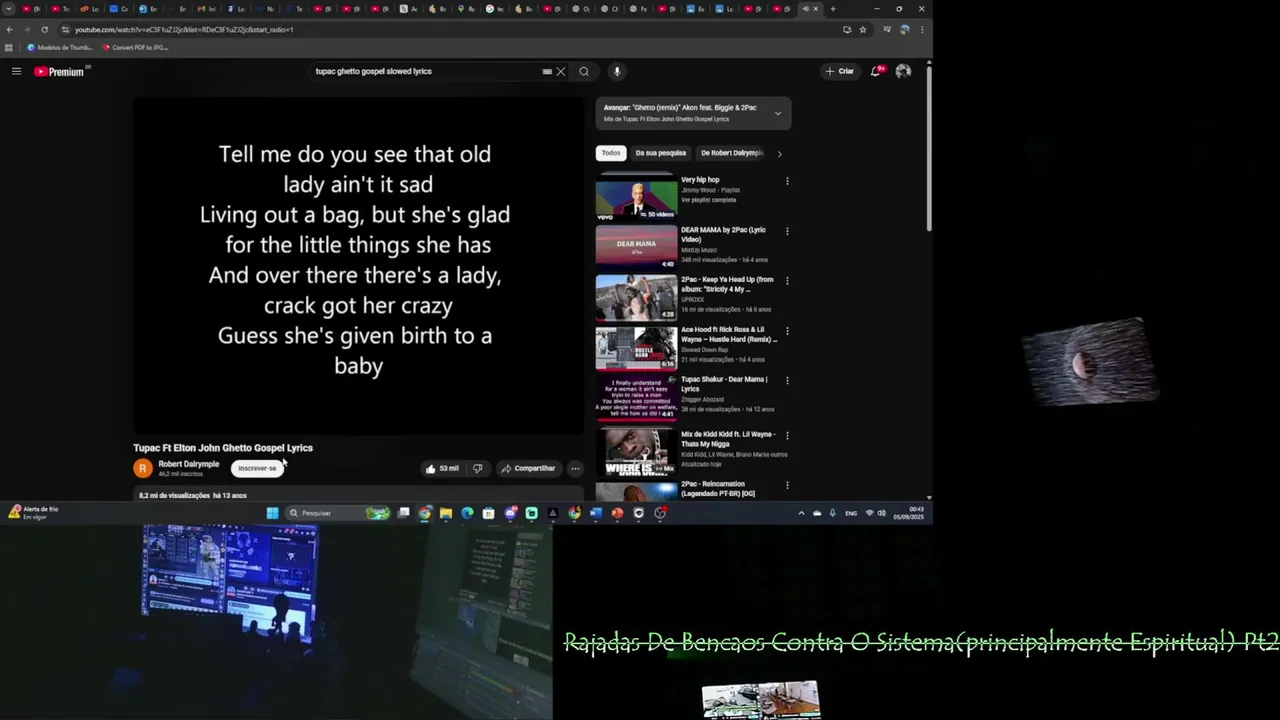The height and width of the screenshot is (720, 1280).
Task: Open DEAR MAMA by 2Pac lyric video thumbnail
Action: point(636,247)
